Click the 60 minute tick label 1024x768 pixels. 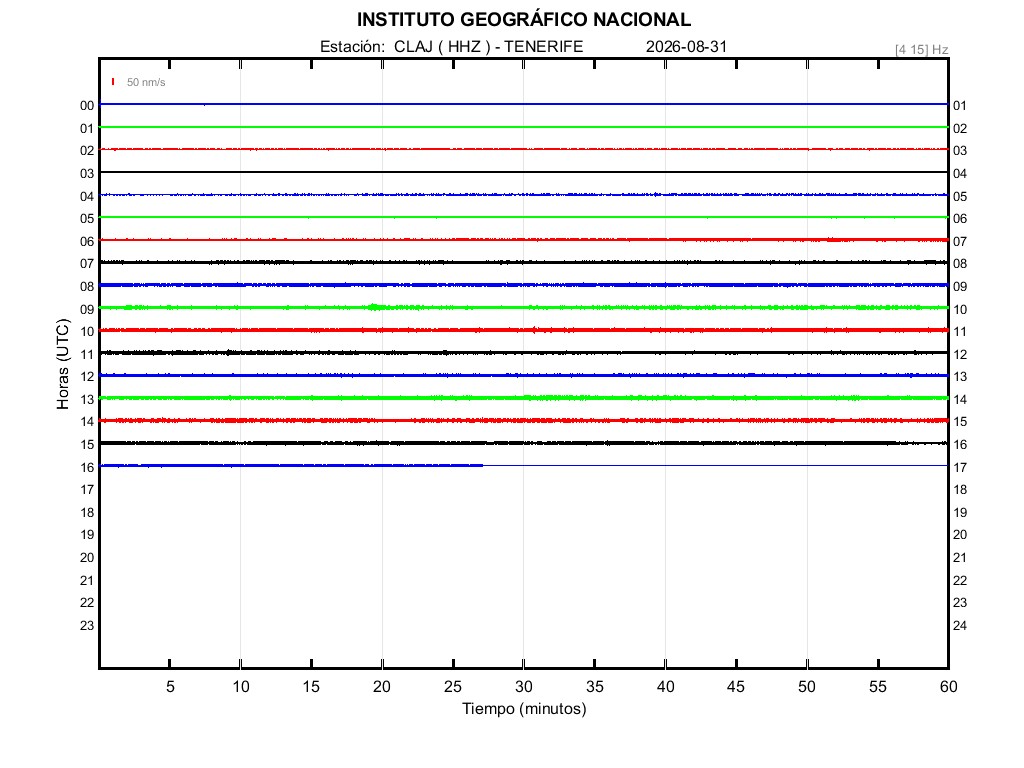coord(949,686)
